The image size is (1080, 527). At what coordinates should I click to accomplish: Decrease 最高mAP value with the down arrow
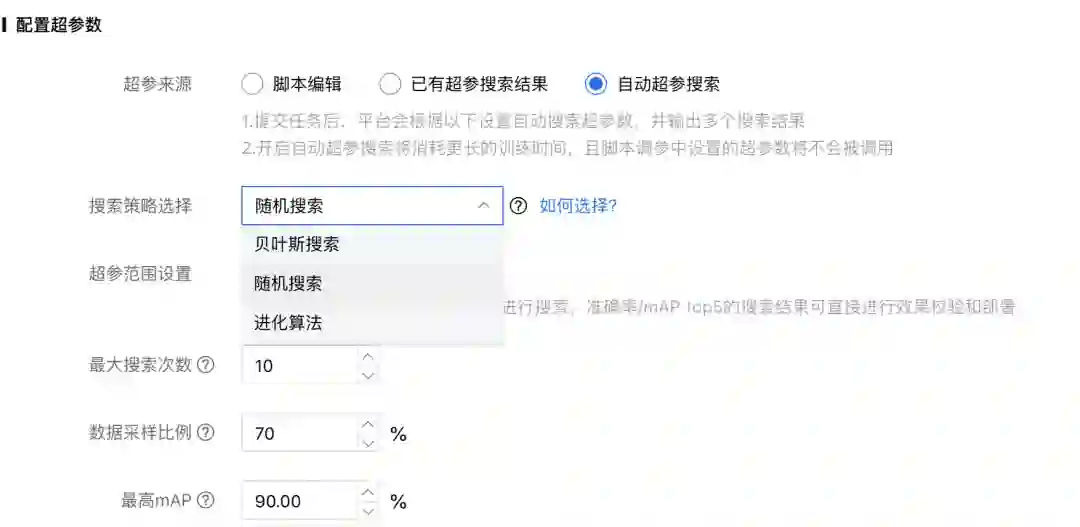[368, 510]
